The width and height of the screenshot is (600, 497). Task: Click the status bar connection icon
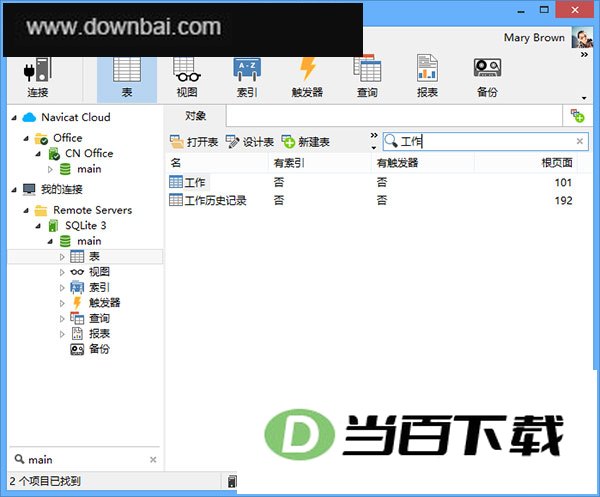click(x=232, y=481)
